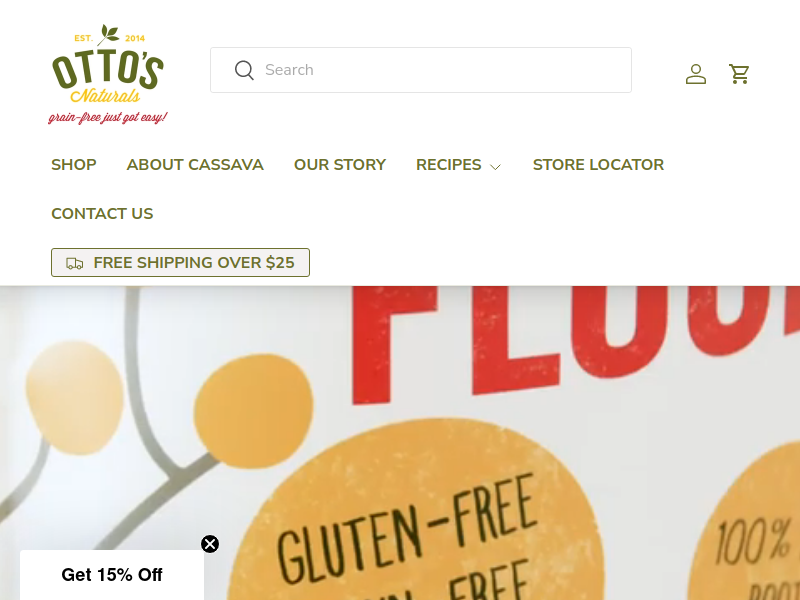Open Contact Us link
Viewport: 800px width, 600px height.
102,214
